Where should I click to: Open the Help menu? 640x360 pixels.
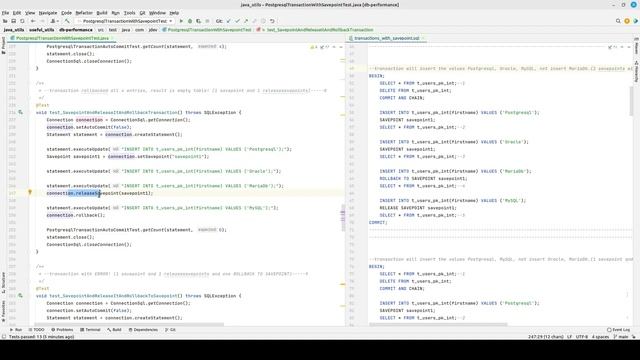point(174,13)
